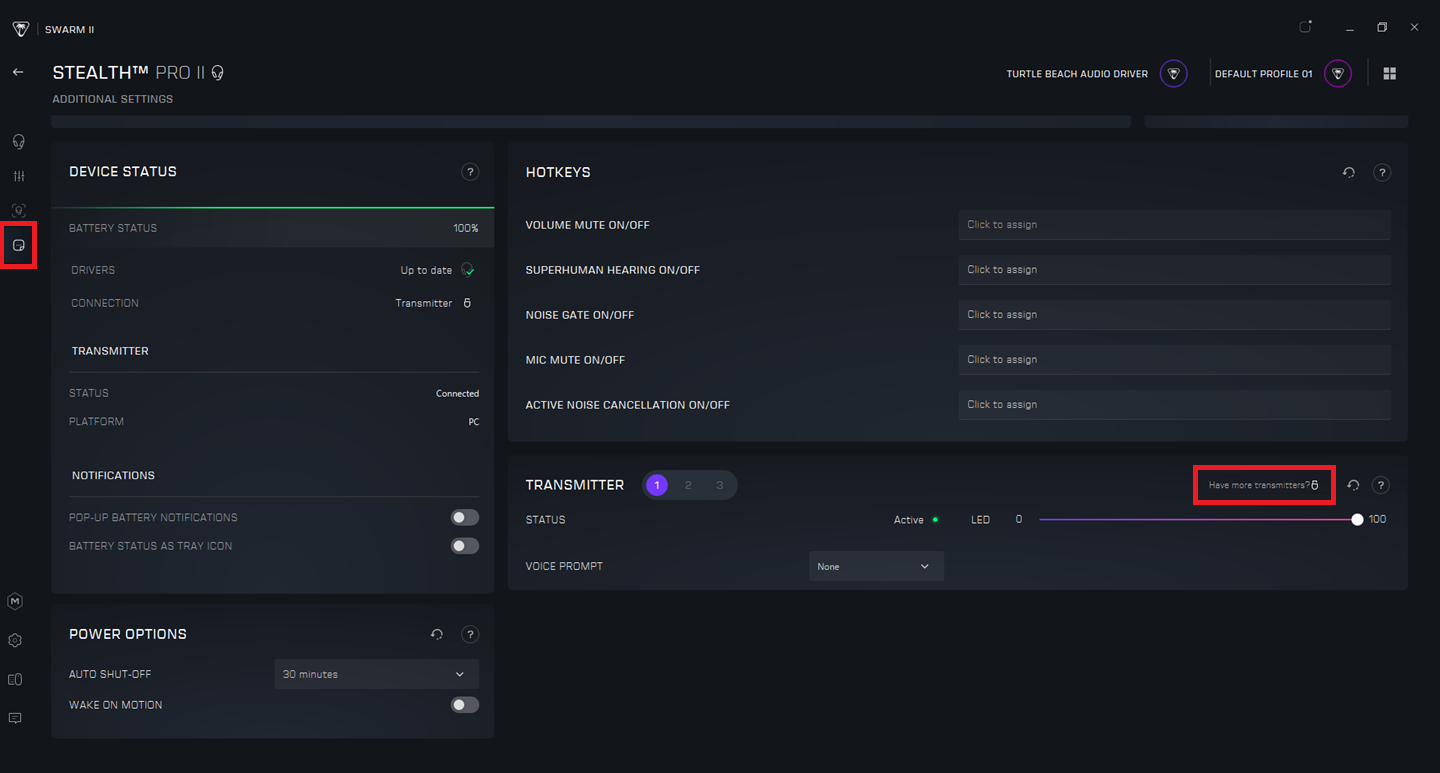1440x773 pixels.
Task: Assign hotkey for Superhuman Hearing On/Off
Action: point(1174,270)
